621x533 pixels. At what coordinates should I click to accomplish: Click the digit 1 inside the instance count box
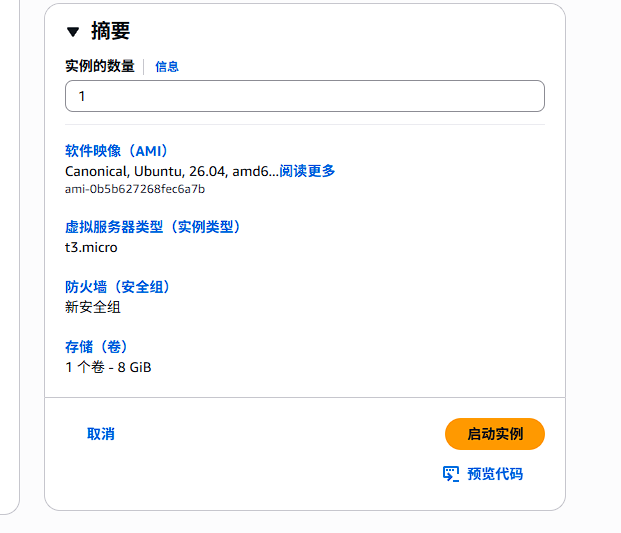82,96
